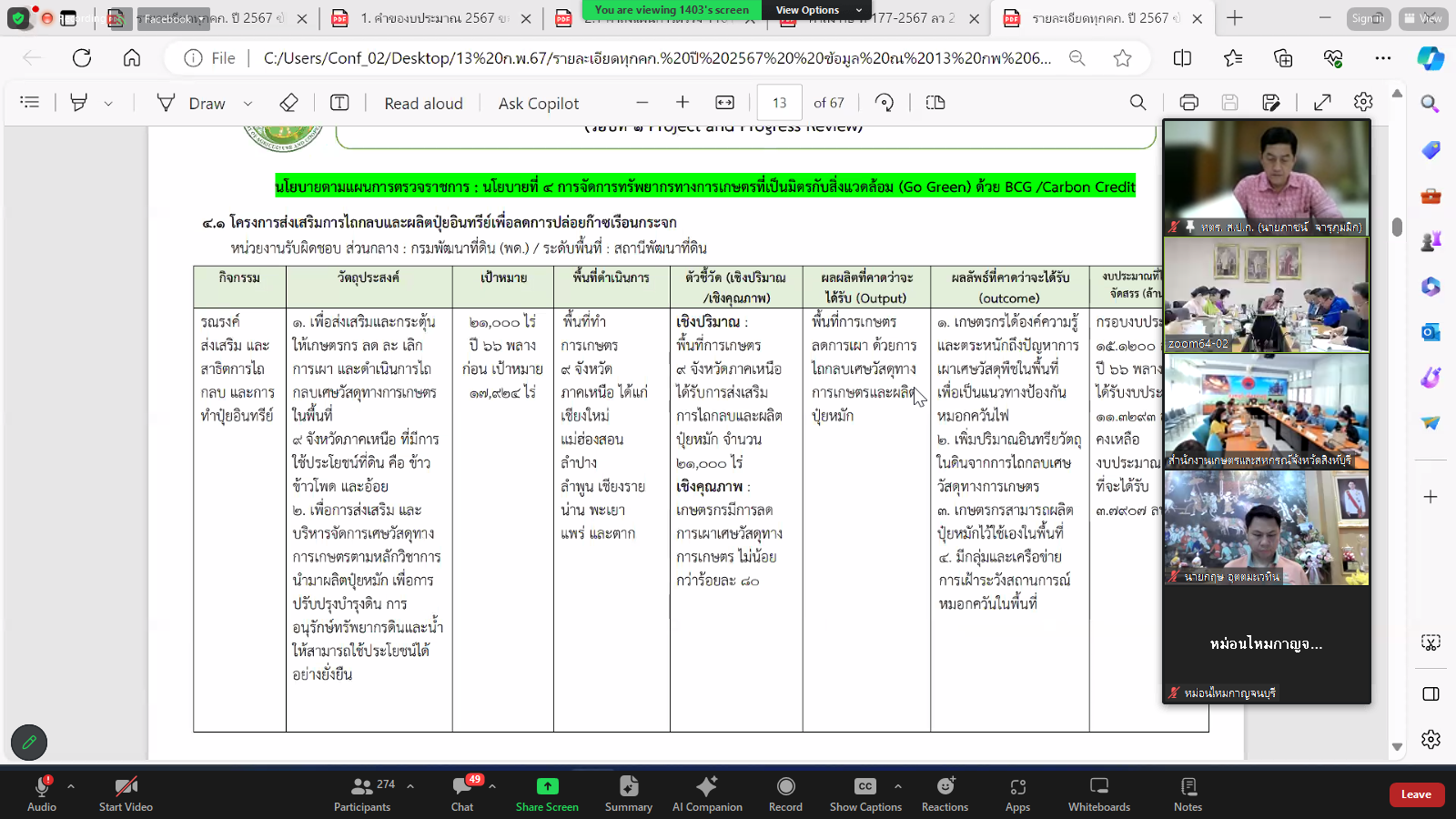Rotate the PDF page
The width and height of the screenshot is (1456, 819).
click(x=885, y=103)
